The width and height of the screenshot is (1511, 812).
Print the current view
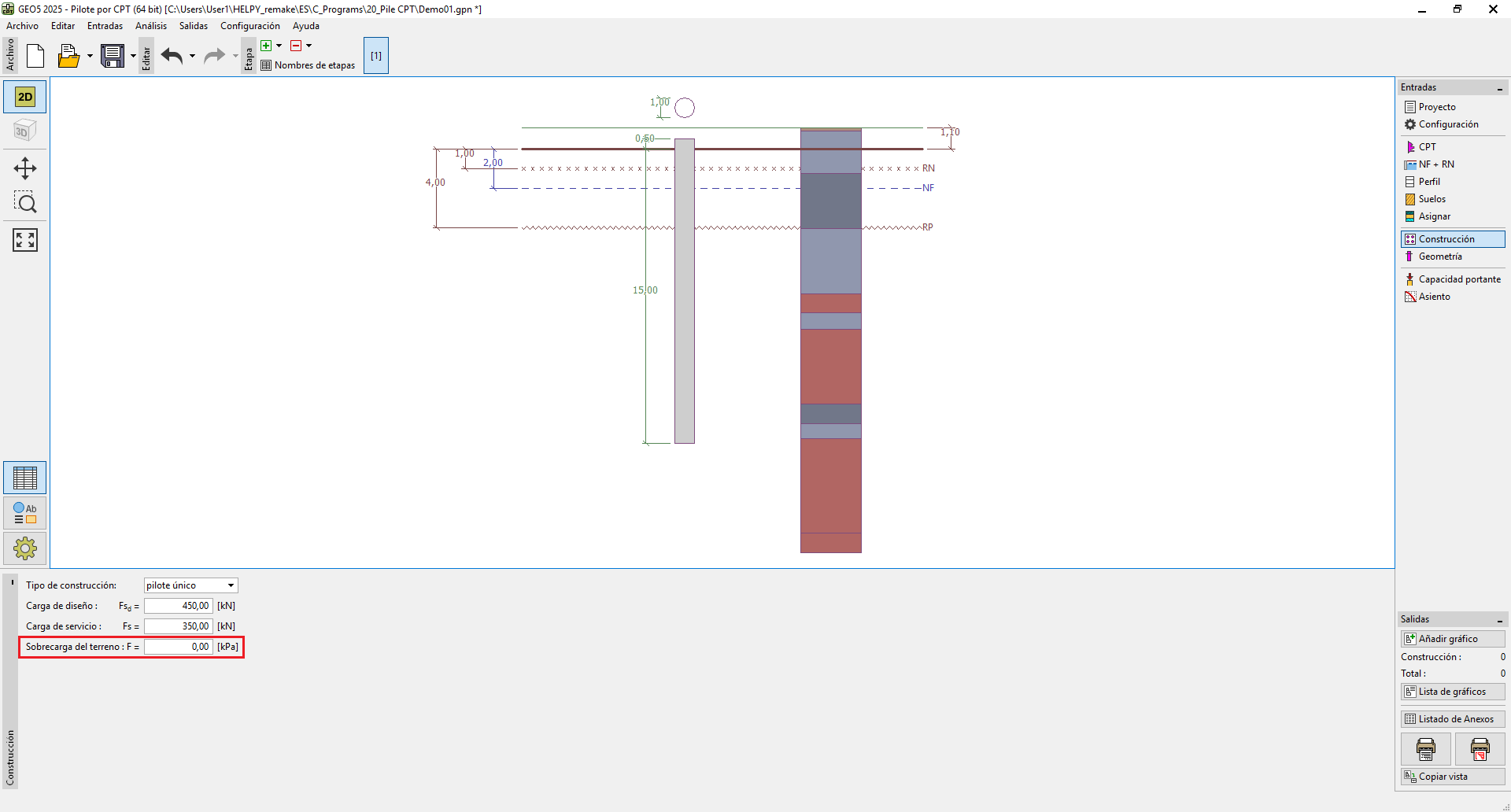pos(1425,749)
